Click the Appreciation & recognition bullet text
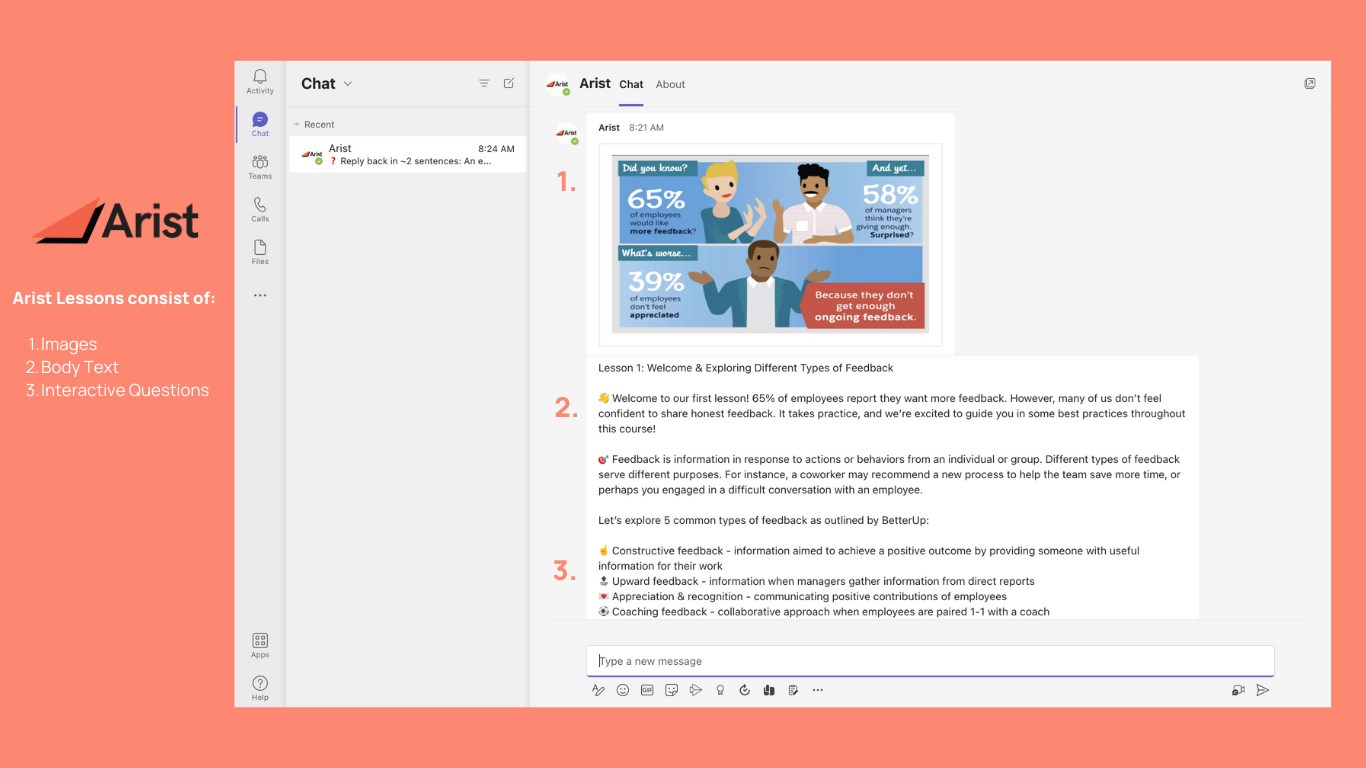Screen dimensions: 1366x768 pyautogui.click(x=802, y=597)
